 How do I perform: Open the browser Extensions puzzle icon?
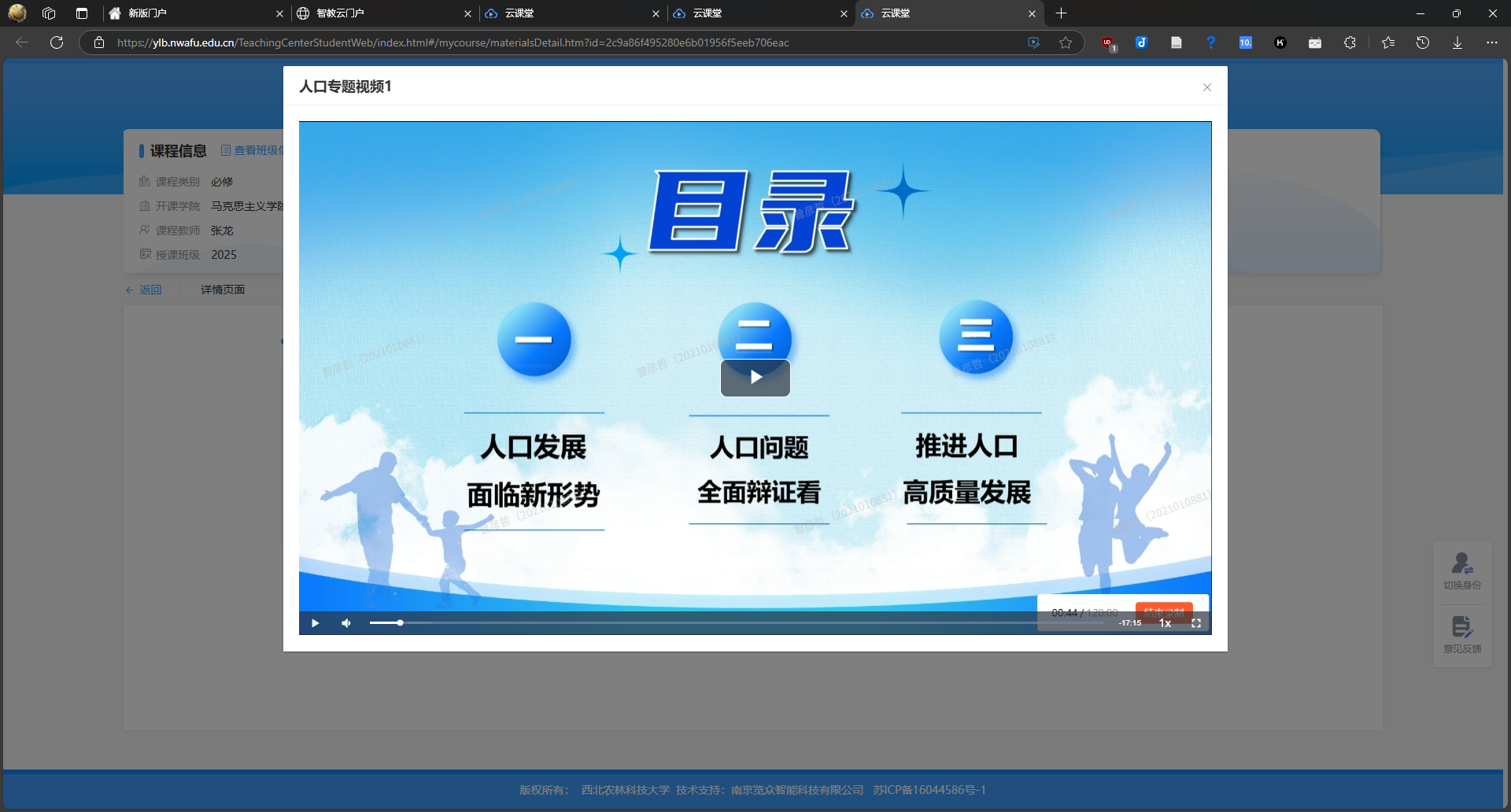1350,43
